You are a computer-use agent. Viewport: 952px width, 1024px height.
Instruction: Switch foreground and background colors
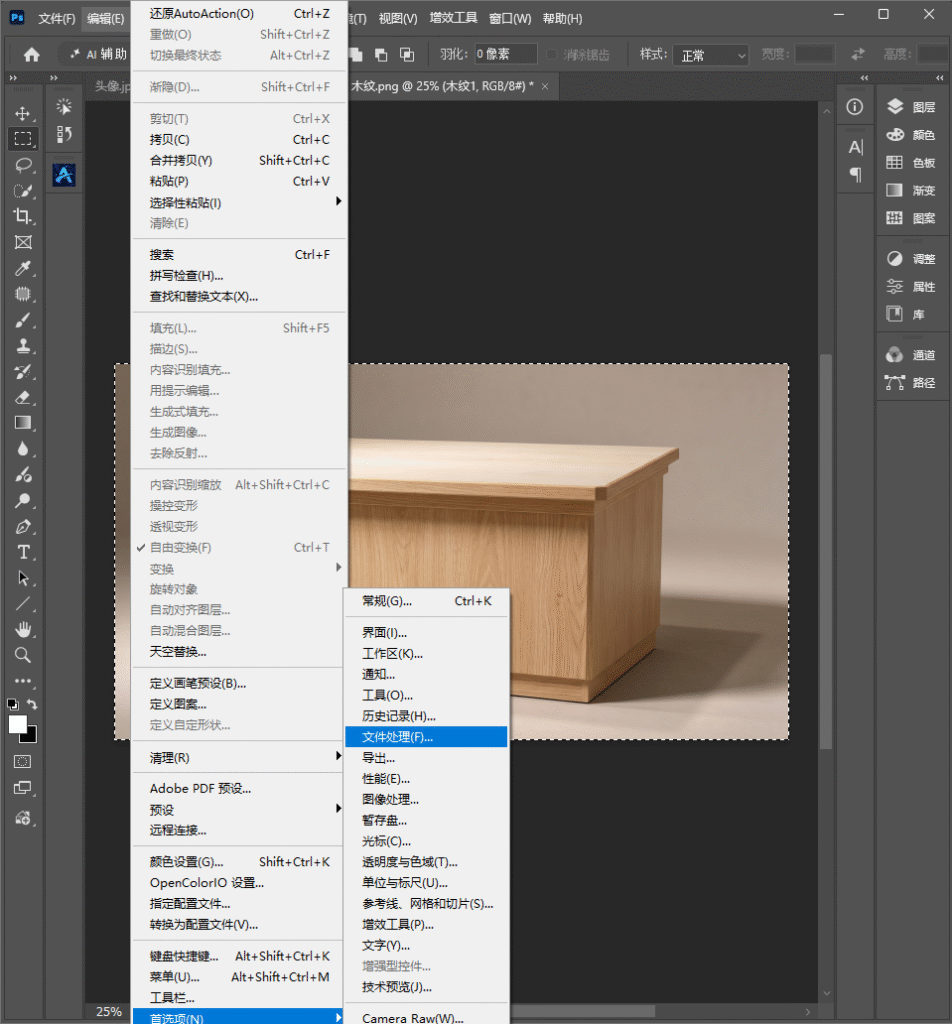pyautogui.click(x=32, y=704)
